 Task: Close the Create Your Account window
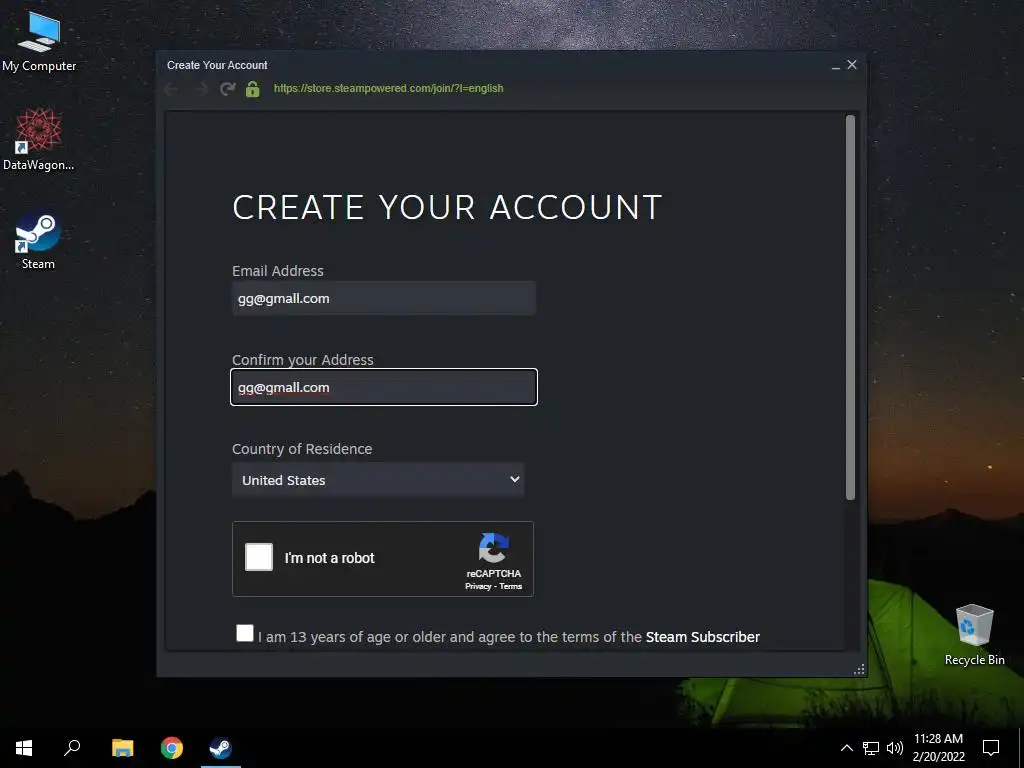point(852,65)
